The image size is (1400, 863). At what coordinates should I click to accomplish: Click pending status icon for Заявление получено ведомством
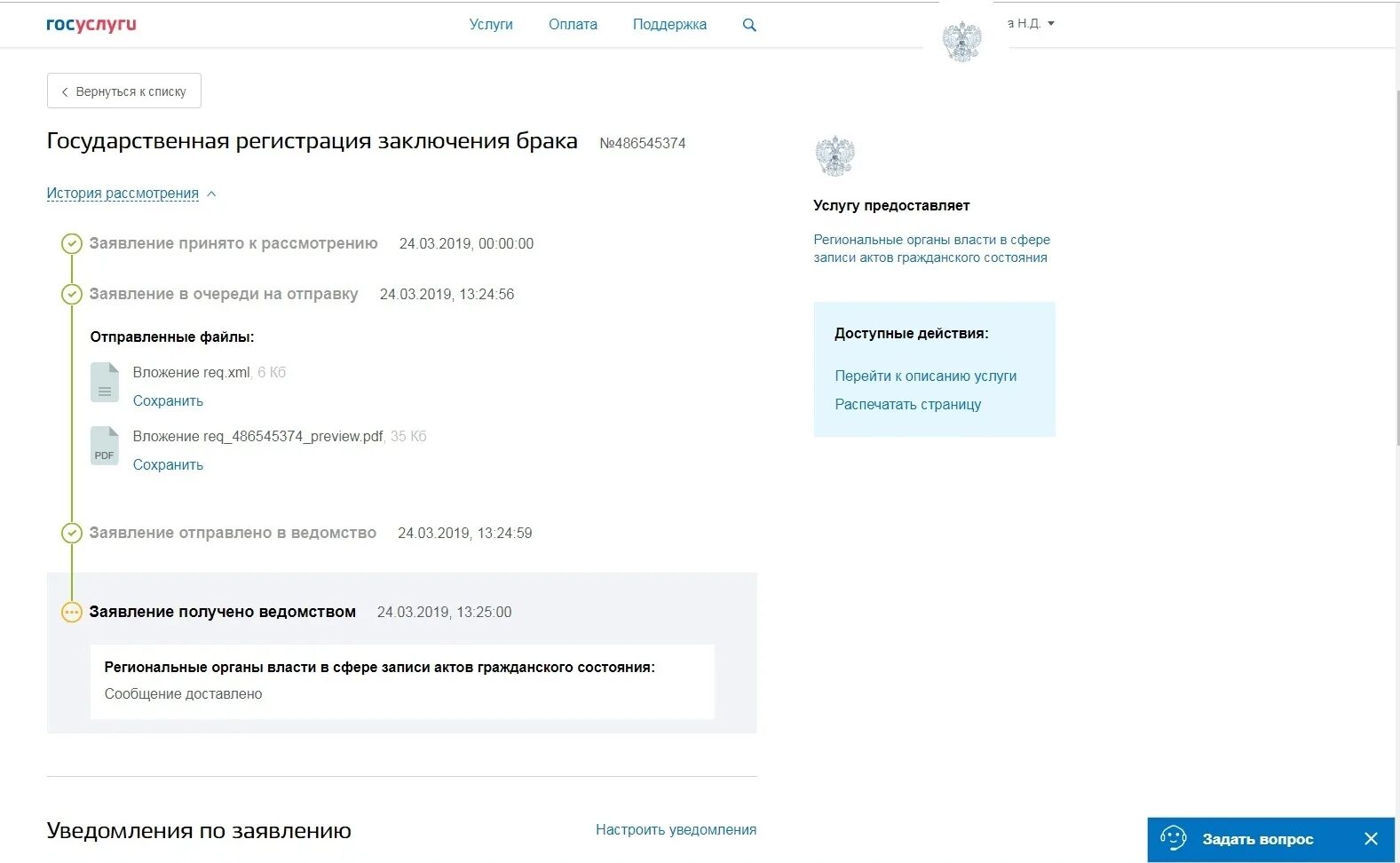72,612
